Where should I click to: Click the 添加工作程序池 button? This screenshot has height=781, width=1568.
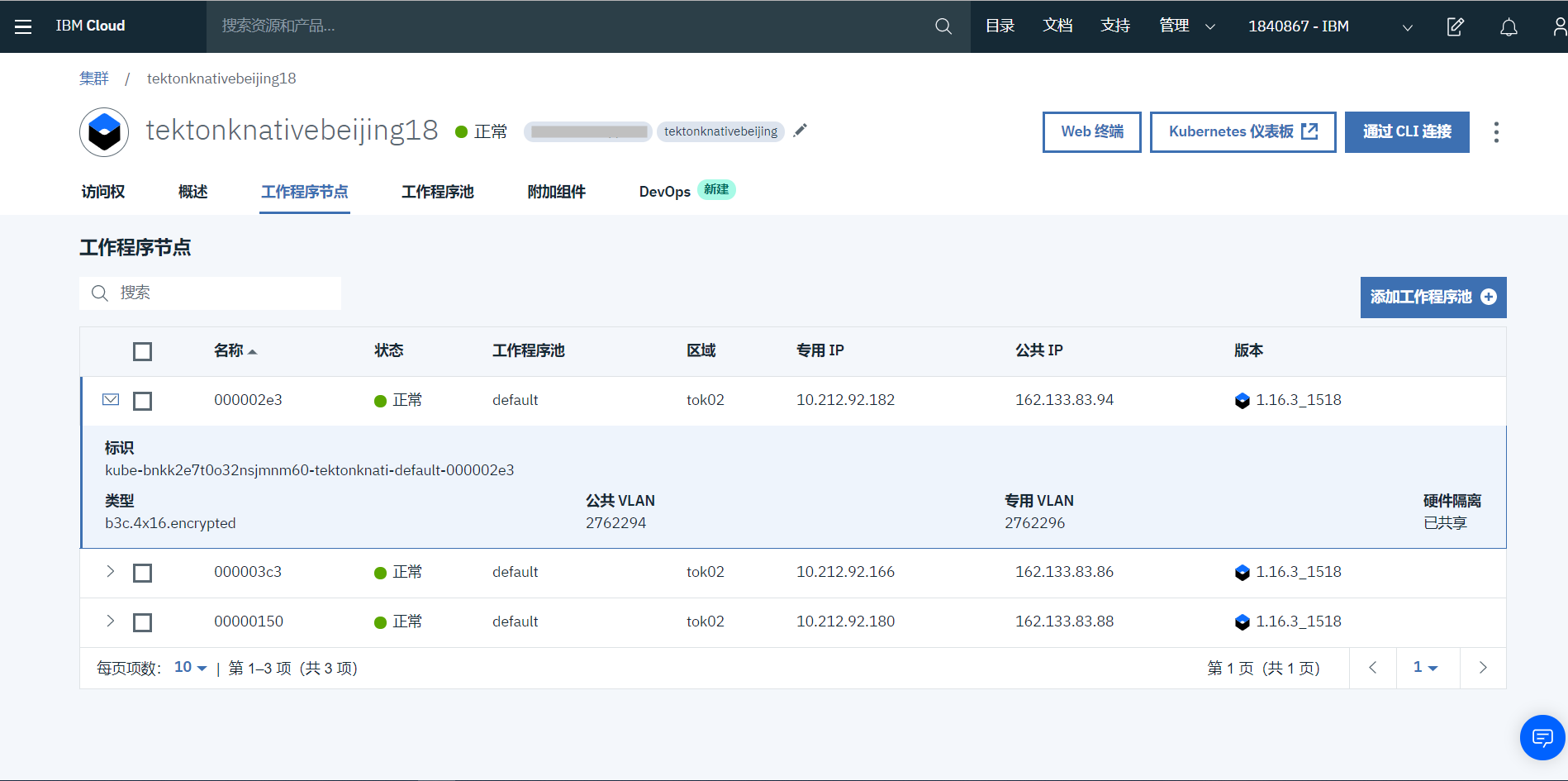coord(1433,298)
